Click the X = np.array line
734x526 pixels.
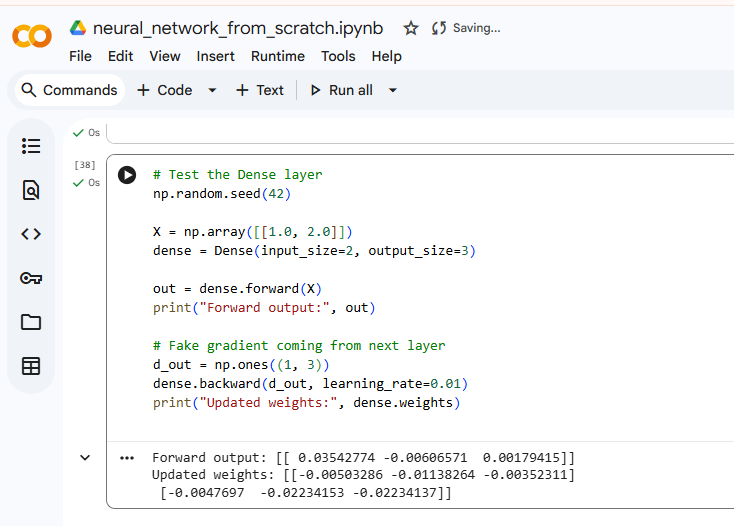click(253, 232)
